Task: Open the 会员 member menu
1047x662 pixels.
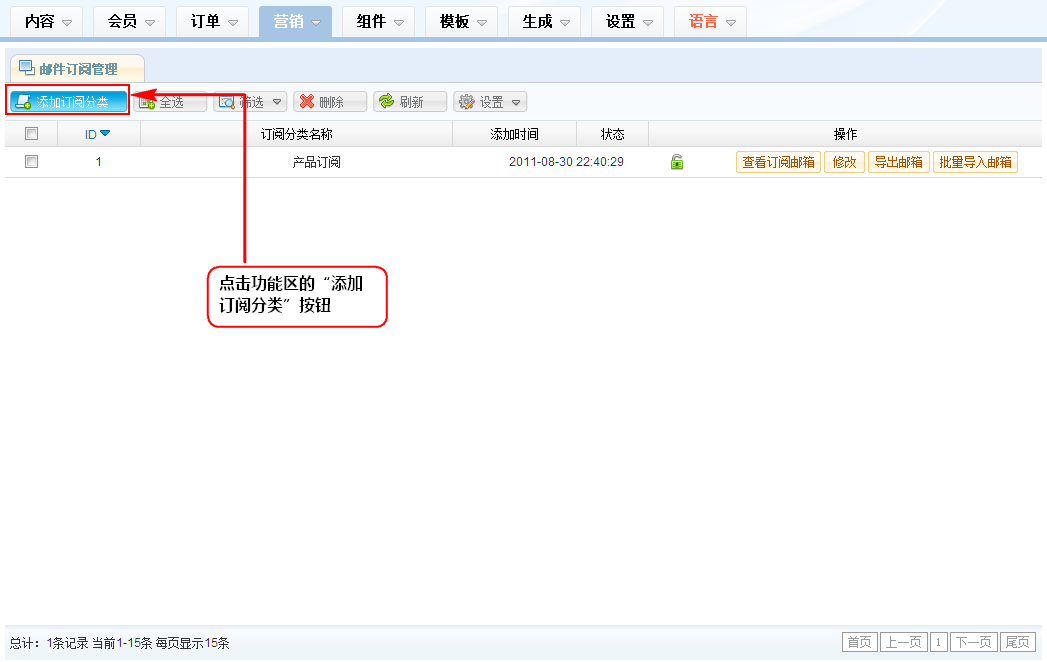Action: coord(129,21)
